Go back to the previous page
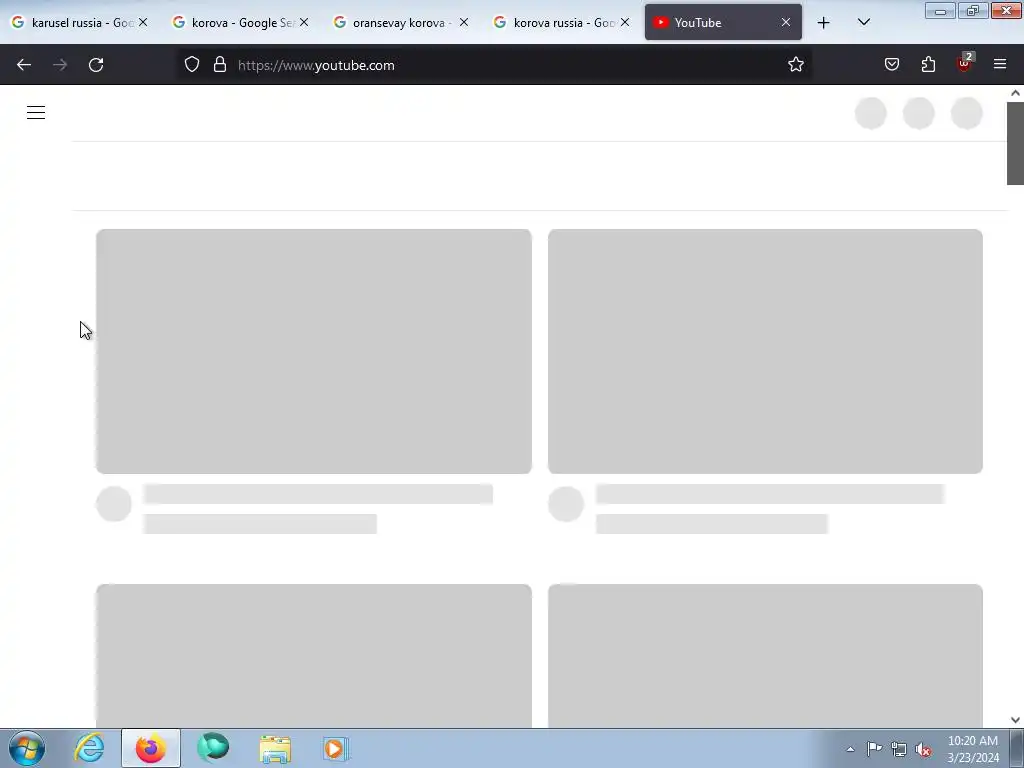Viewport: 1024px width, 768px height. (24, 65)
